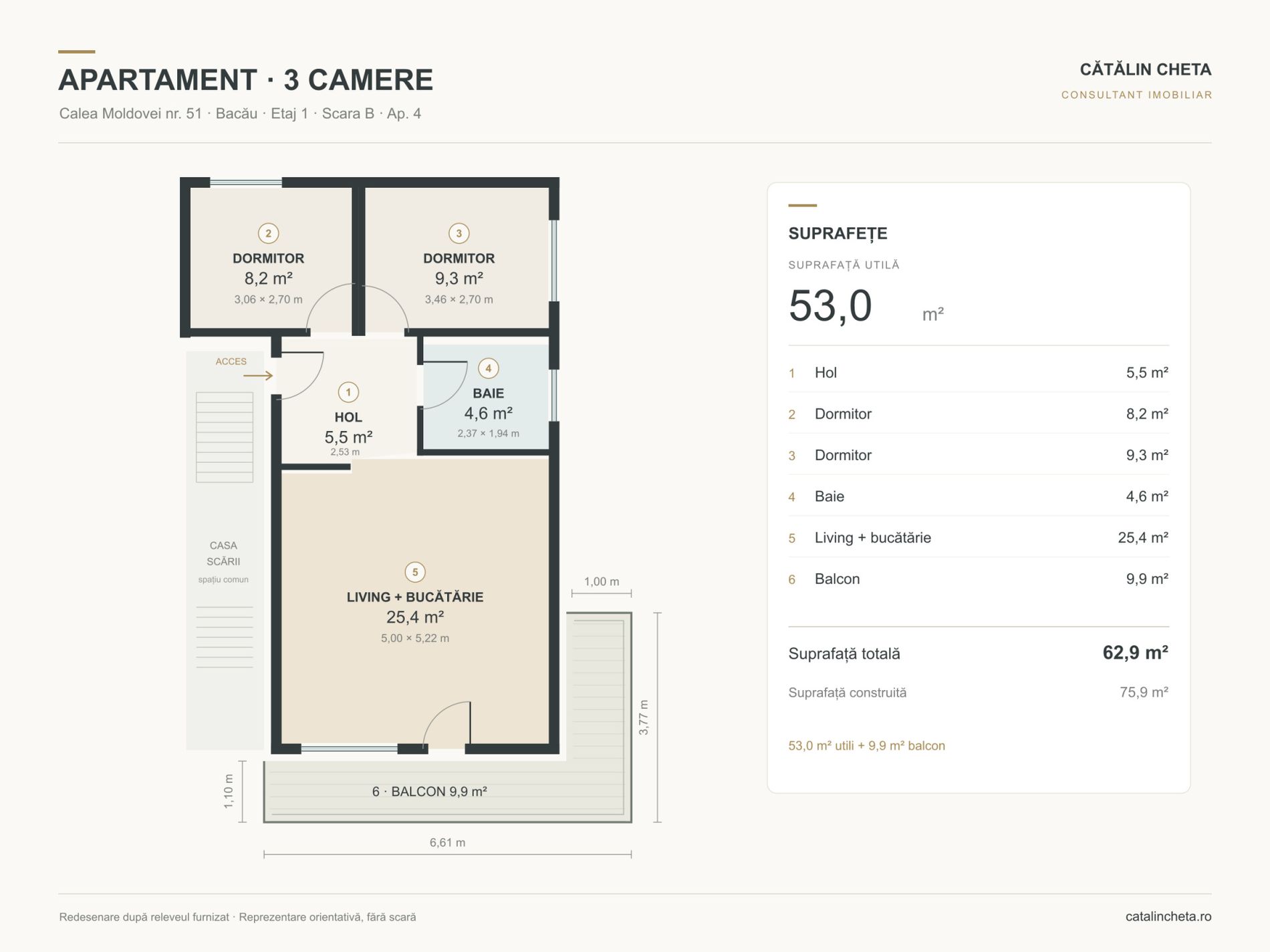Select the Hol 5,5 m² table row
Screen dimensions: 1270x952
pos(978,373)
